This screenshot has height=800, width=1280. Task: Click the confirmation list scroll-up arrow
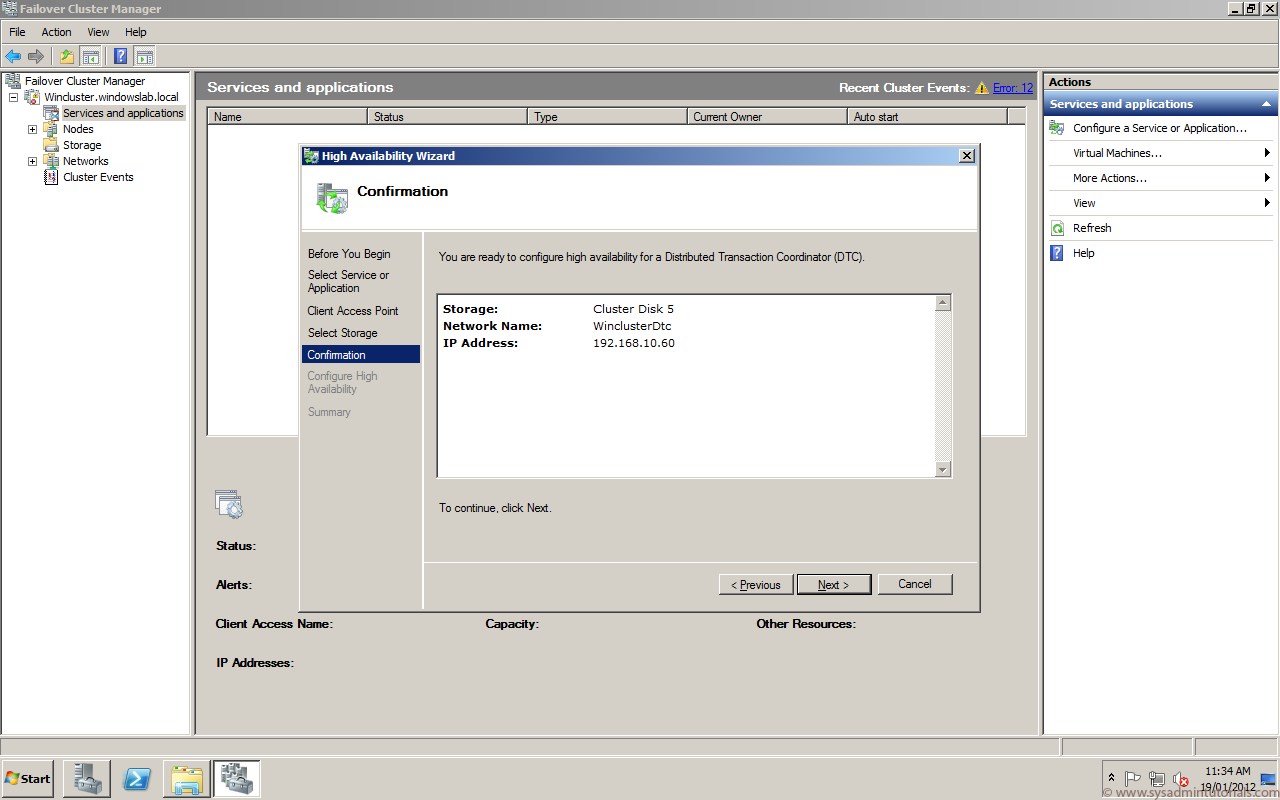point(942,303)
